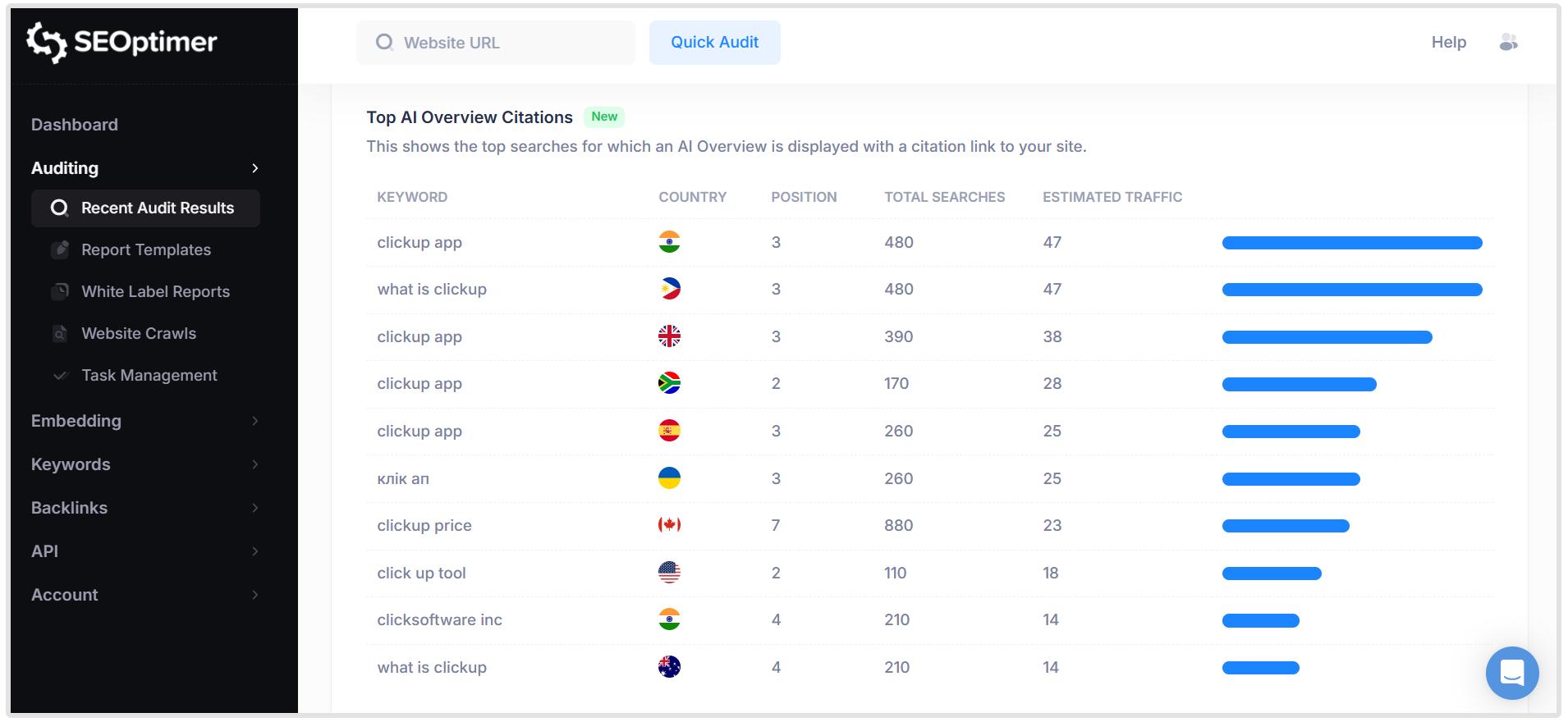This screenshot has width=1568, height=722.
Task: Click the Website Crawls sidebar icon
Action: click(60, 333)
